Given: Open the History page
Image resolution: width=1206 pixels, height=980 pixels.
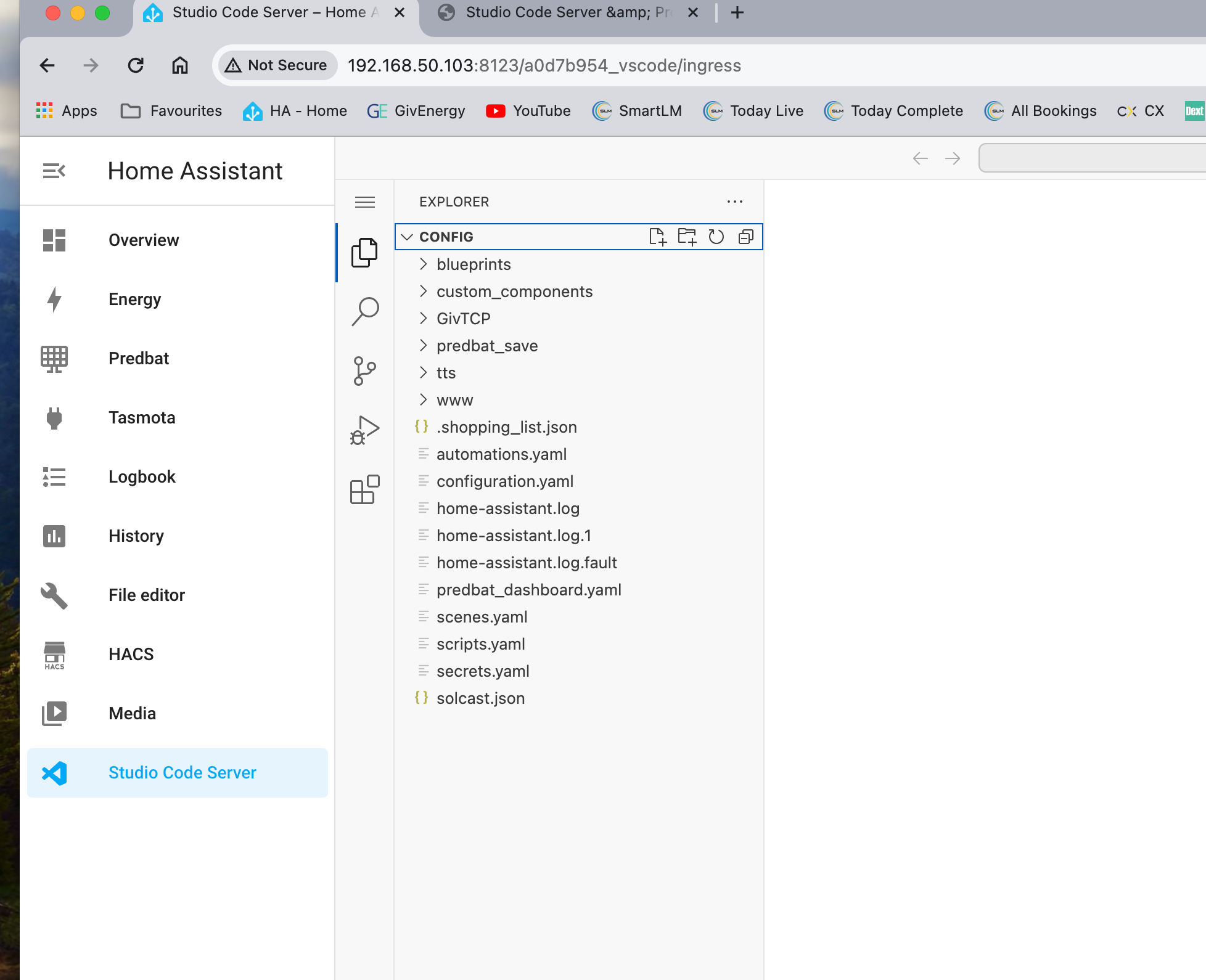Looking at the screenshot, I should [x=178, y=536].
